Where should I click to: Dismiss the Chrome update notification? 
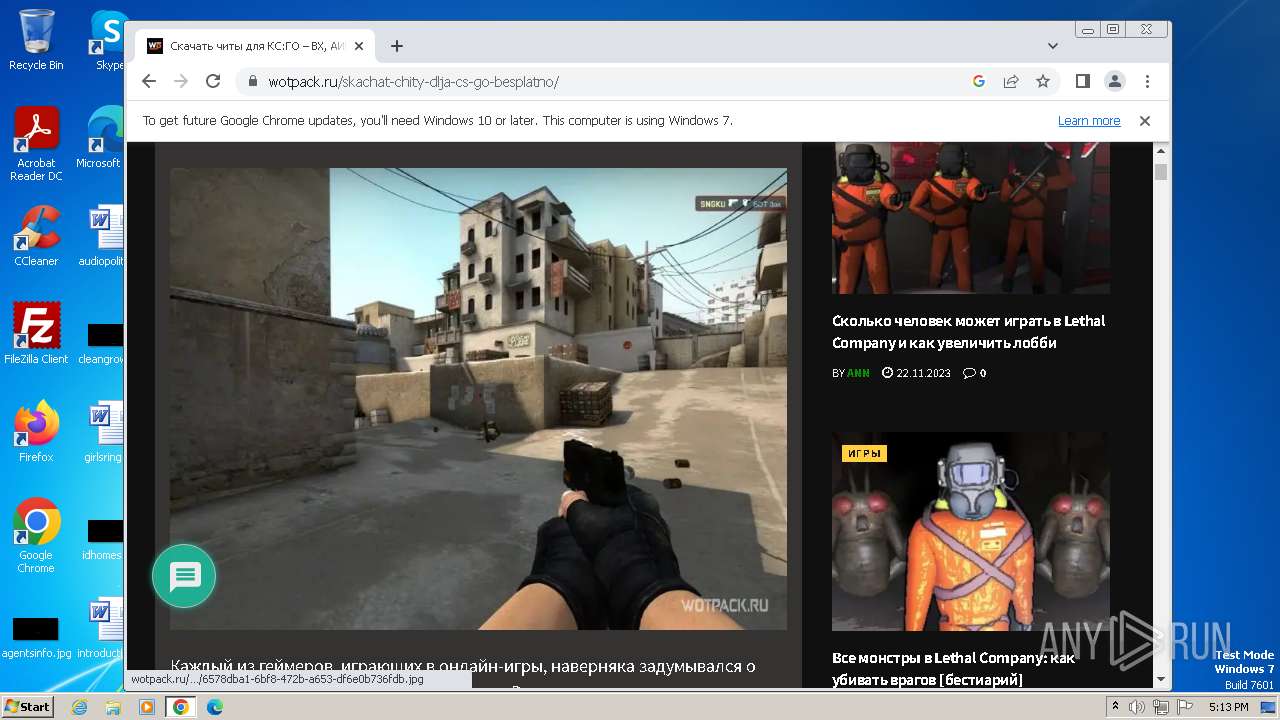1145,121
